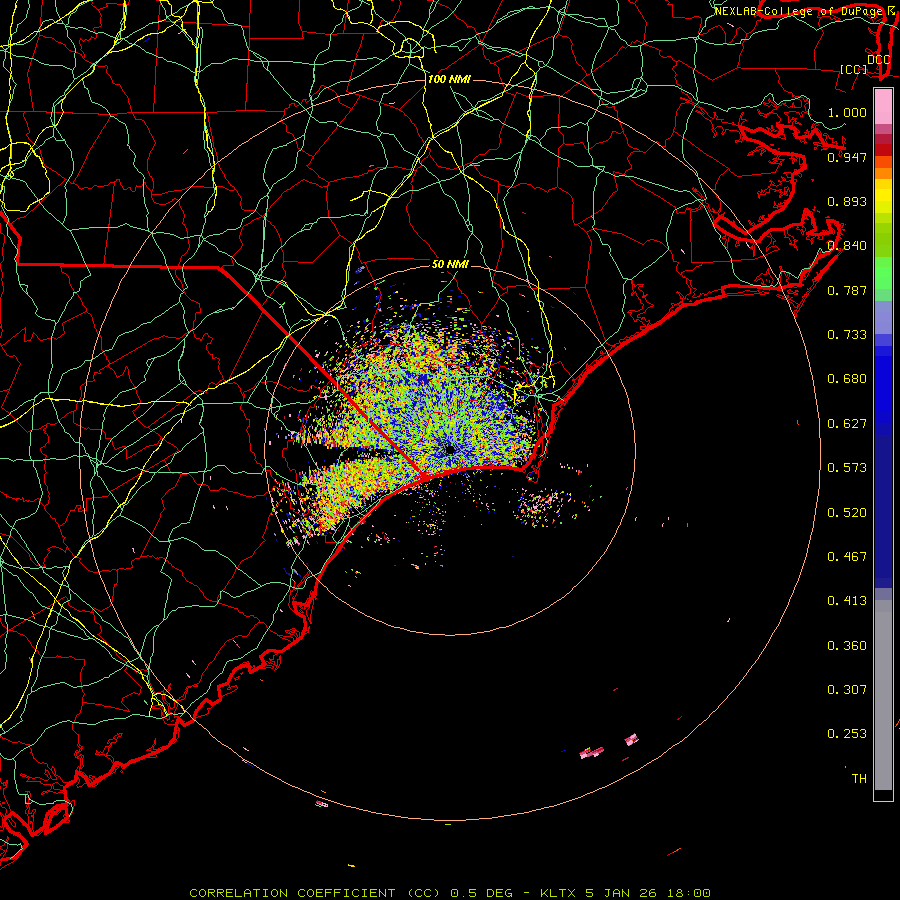The height and width of the screenshot is (900, 900).
Task: Pick the pink segment of the color bar
Action: pyautogui.click(x=883, y=107)
